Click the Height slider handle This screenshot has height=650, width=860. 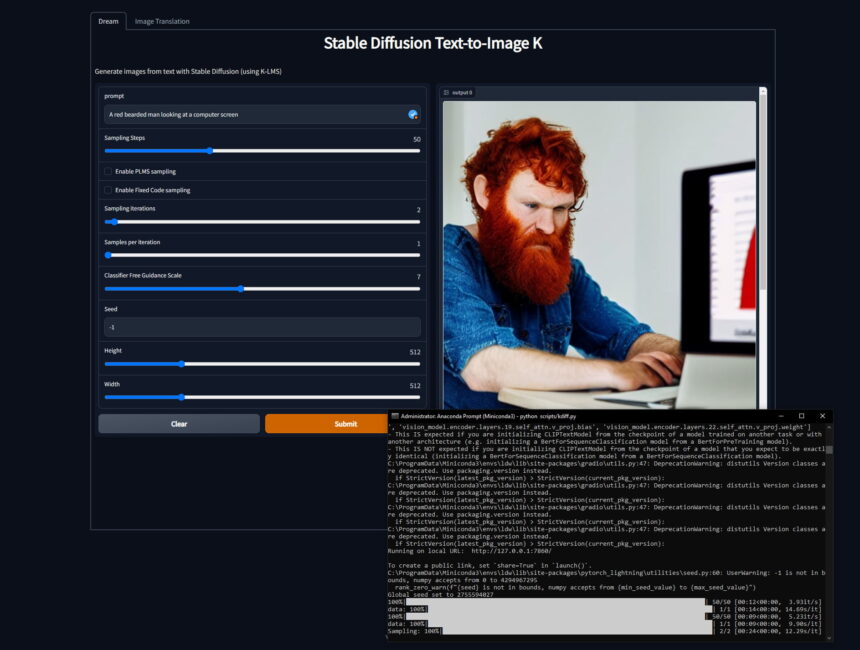(181, 364)
